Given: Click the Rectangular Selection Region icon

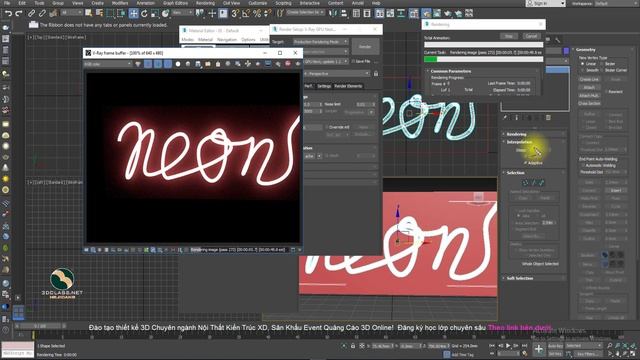Looking at the screenshot, I should coord(110,13).
